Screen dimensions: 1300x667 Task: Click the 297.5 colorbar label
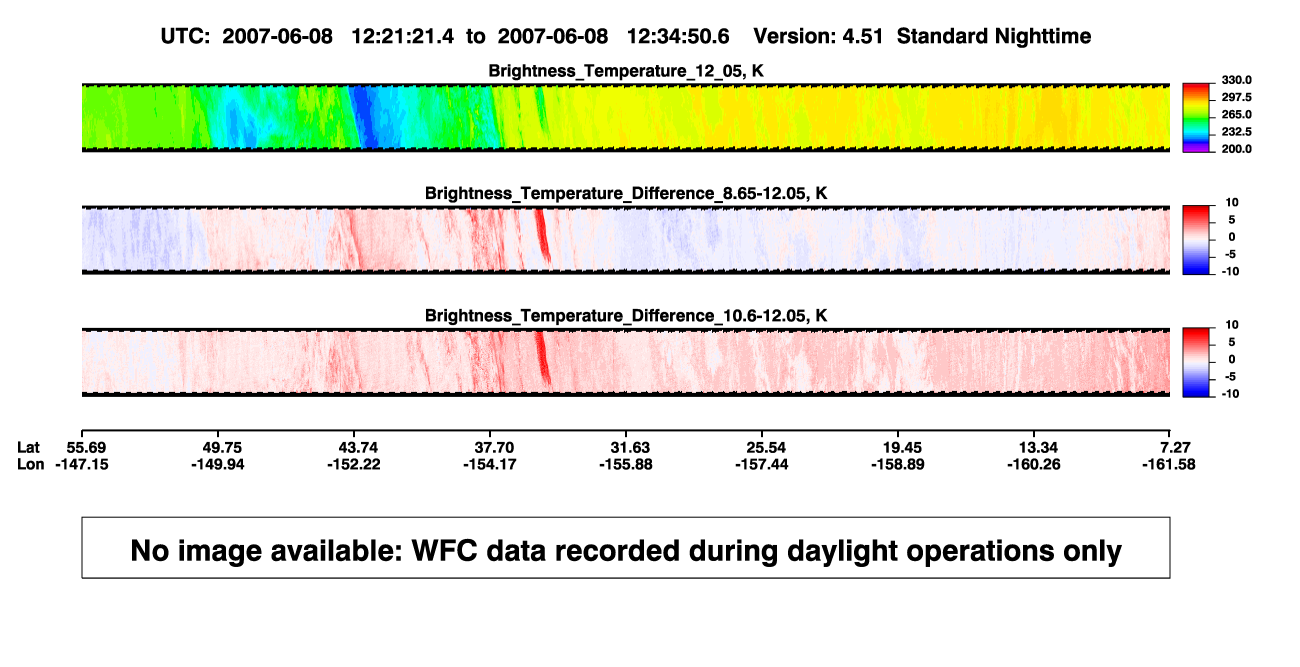point(1236,97)
